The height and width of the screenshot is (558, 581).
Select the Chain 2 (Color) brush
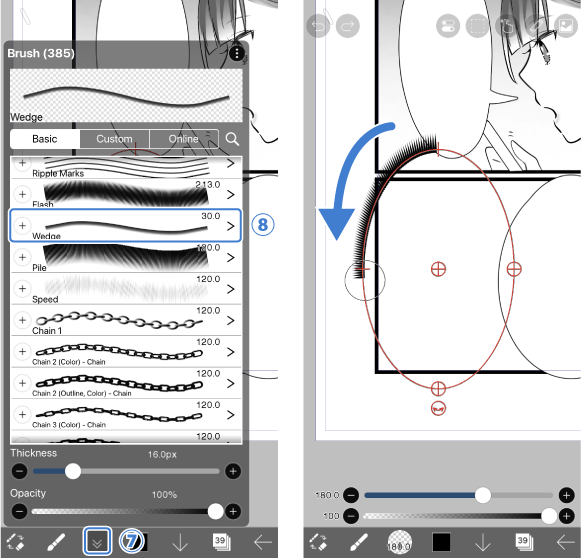pyautogui.click(x=126, y=352)
